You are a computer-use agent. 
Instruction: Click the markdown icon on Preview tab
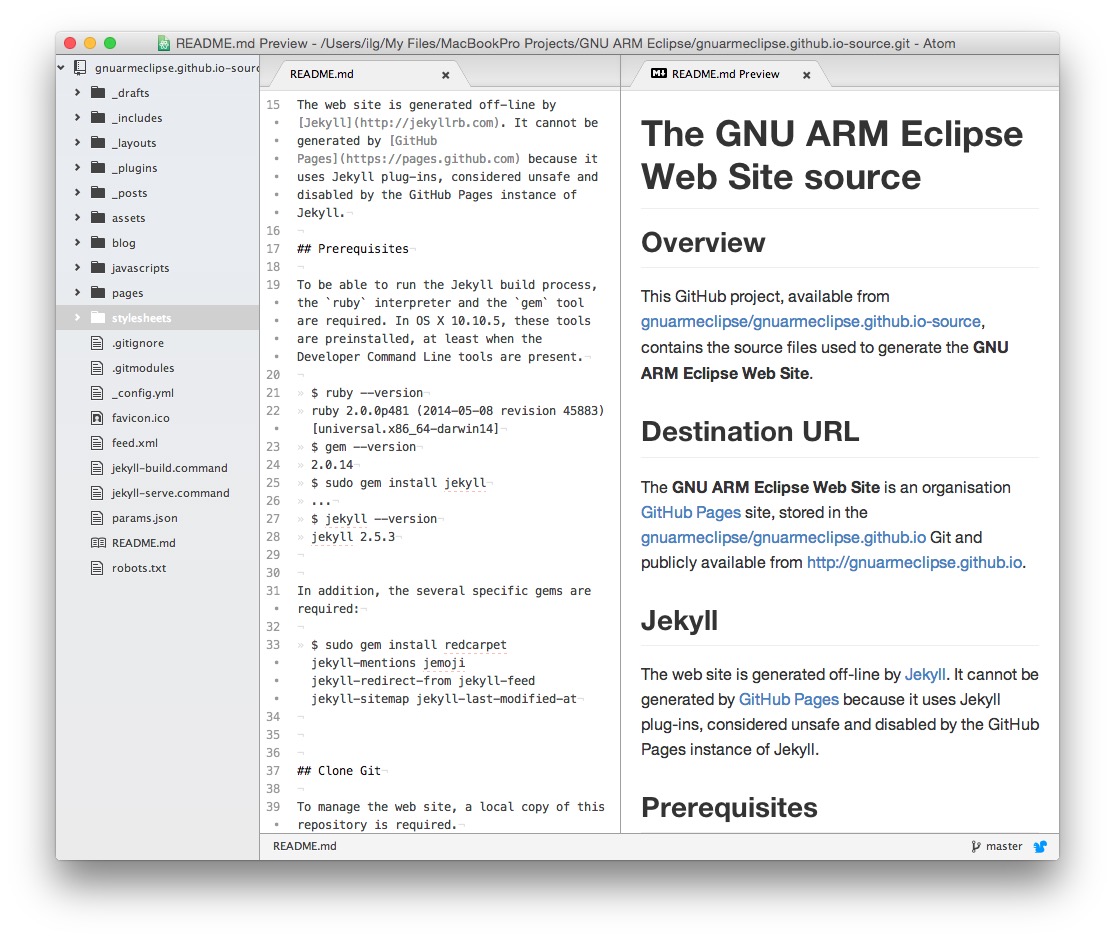659,73
